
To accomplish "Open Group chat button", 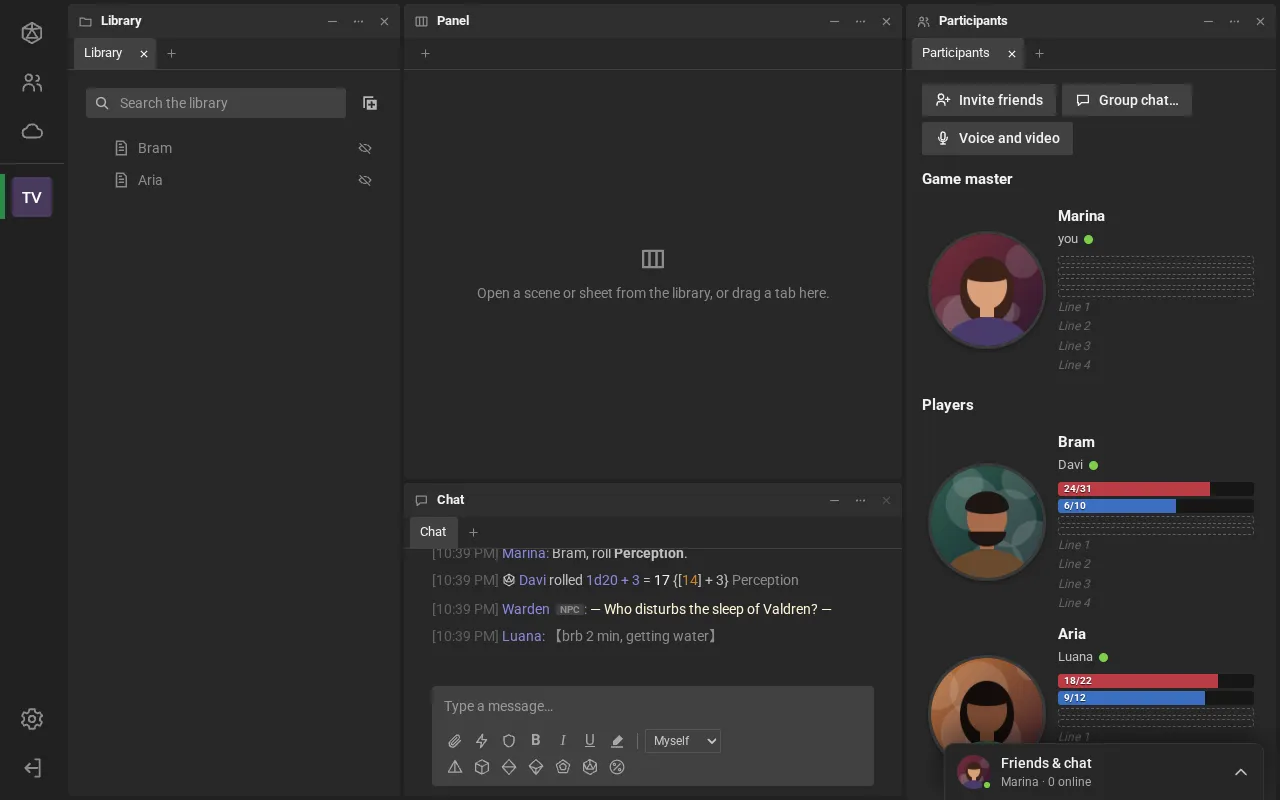I will [1127, 100].
